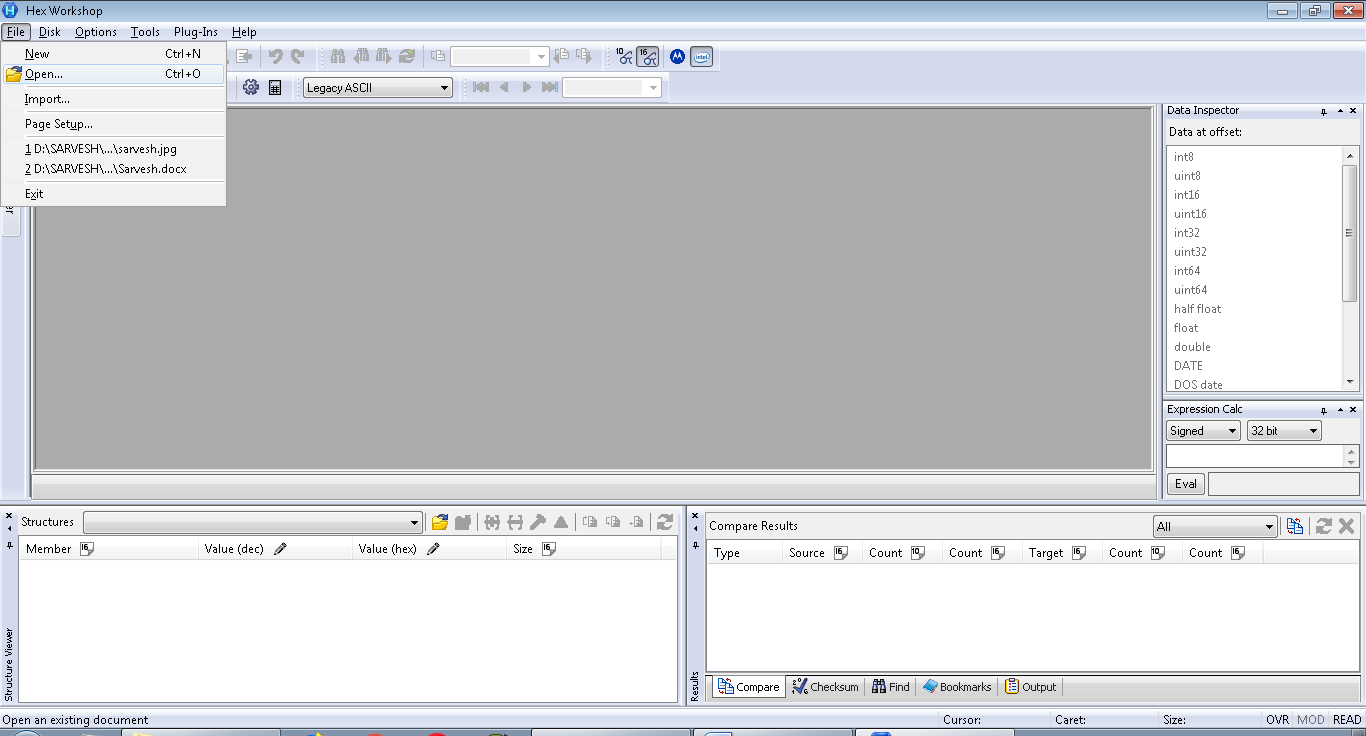Toggle decimal offset display (10 glasses)
This screenshot has height=736, width=1366.
click(x=624, y=57)
